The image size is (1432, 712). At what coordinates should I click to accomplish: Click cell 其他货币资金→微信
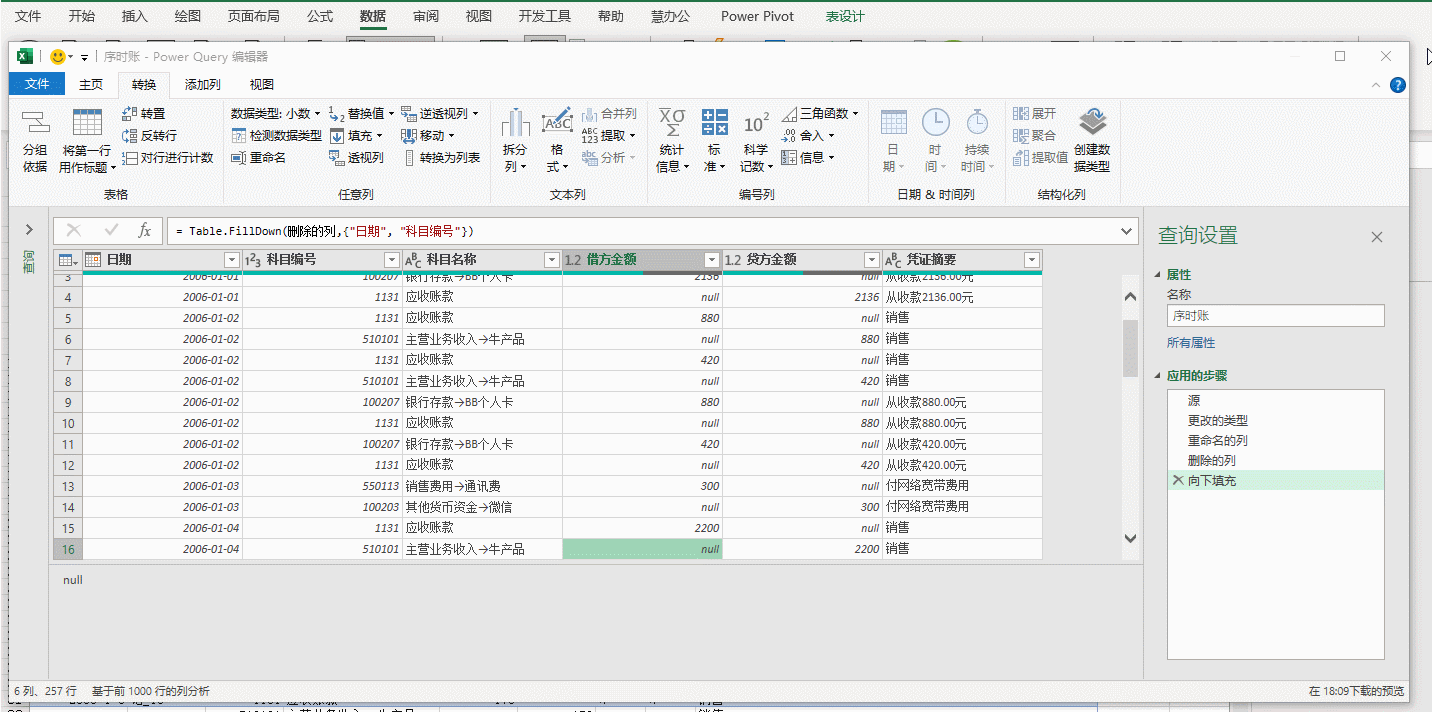482,507
